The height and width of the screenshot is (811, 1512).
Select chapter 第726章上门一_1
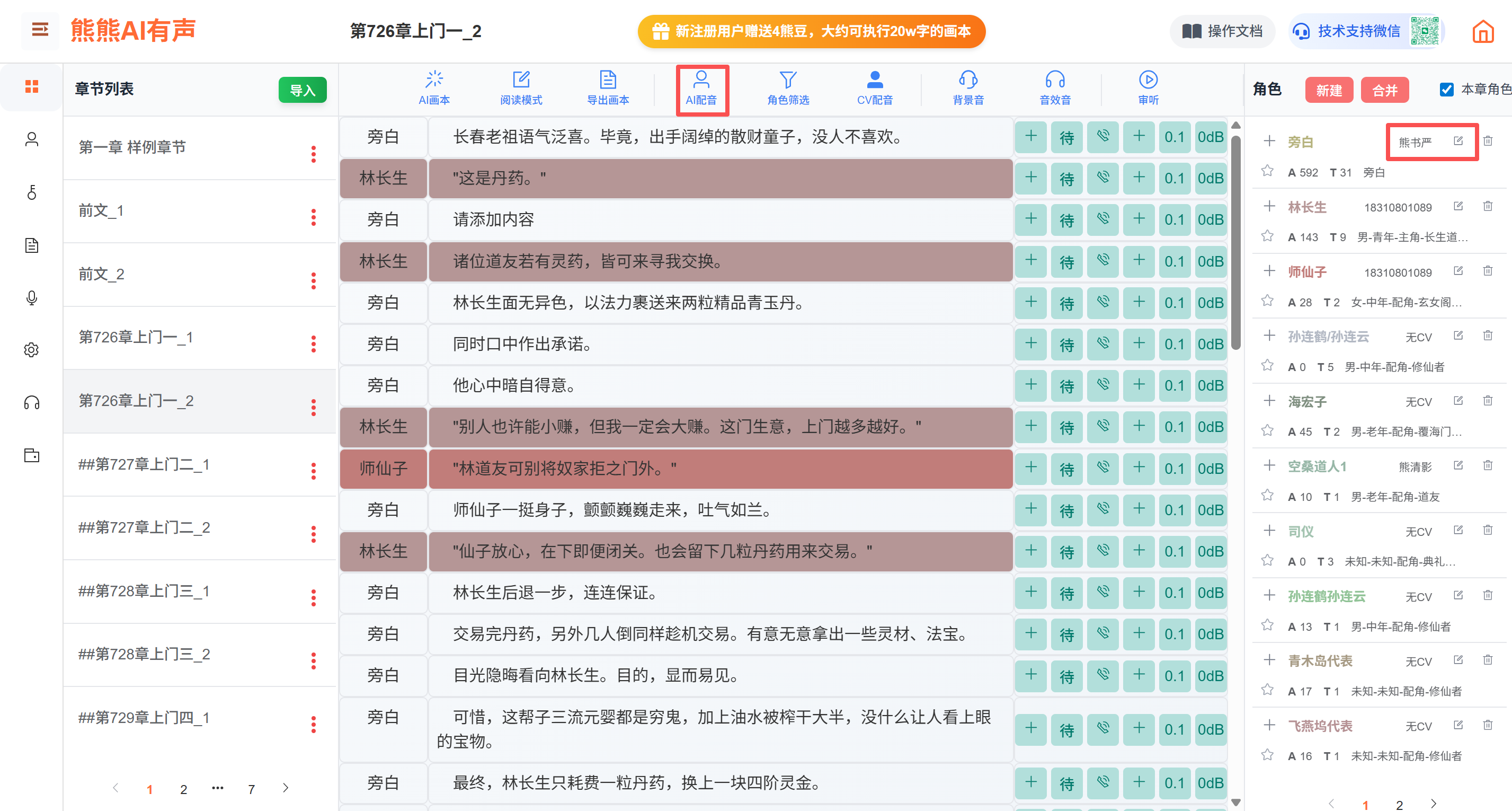click(136, 337)
